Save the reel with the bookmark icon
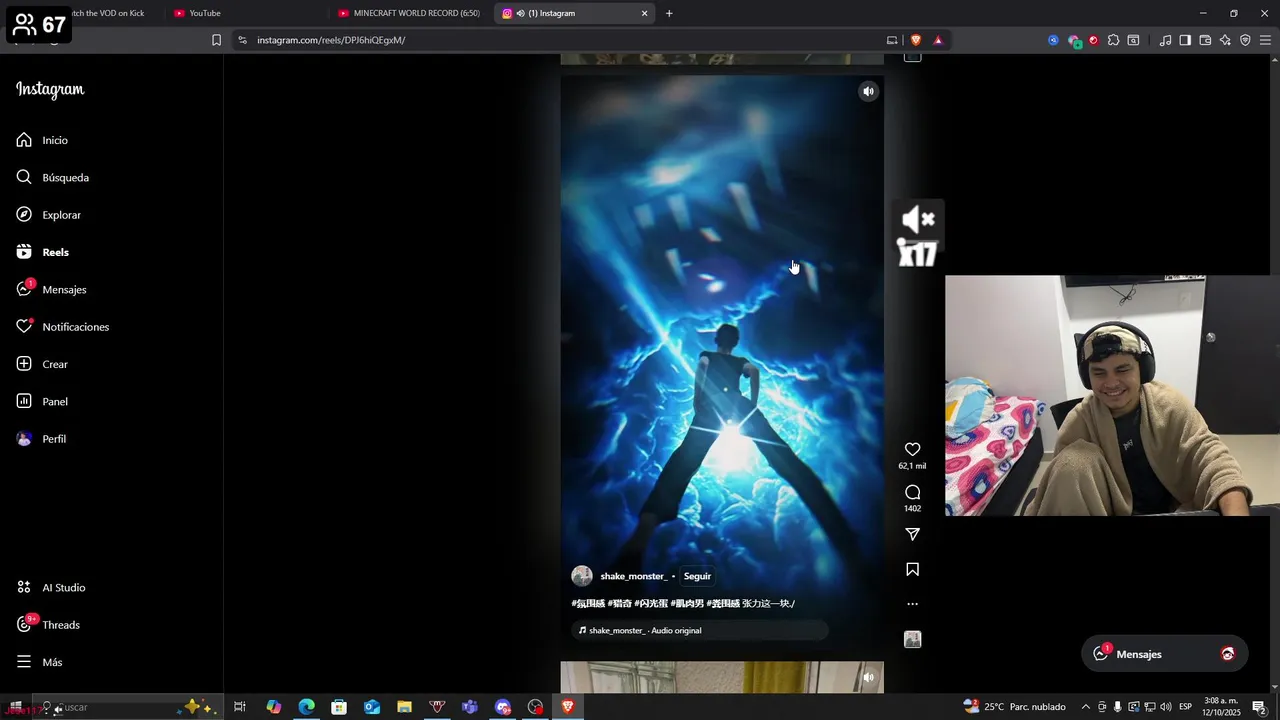Image resolution: width=1280 pixels, height=720 pixels. (912, 569)
